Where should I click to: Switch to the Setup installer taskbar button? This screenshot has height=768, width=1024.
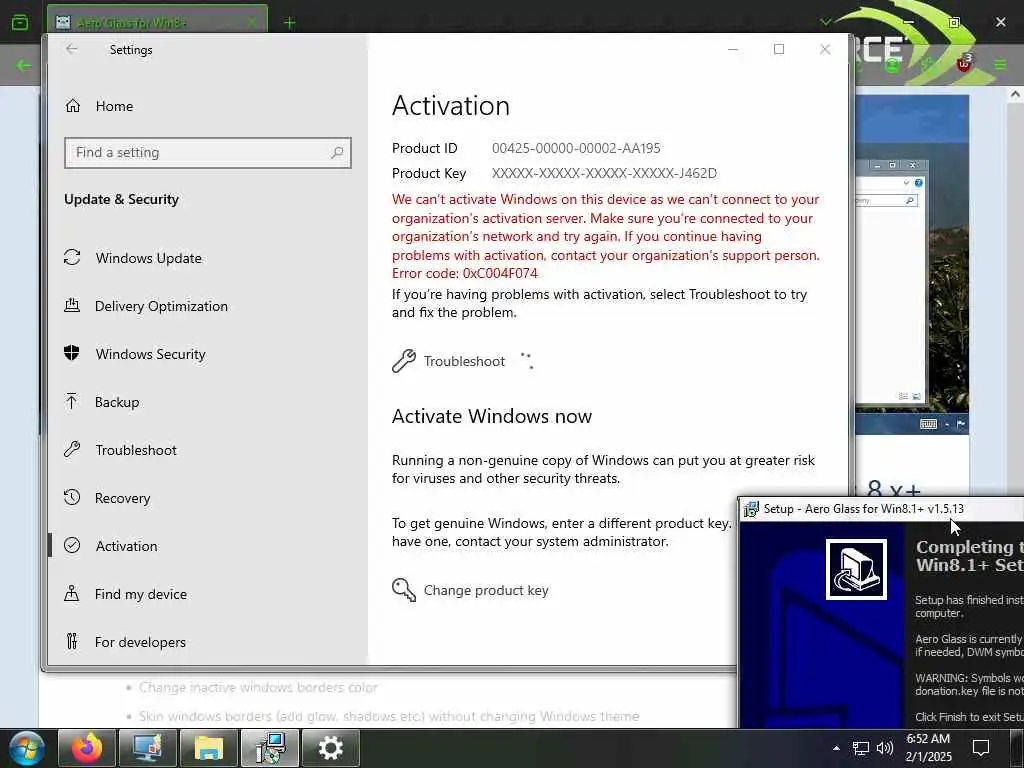click(270, 748)
